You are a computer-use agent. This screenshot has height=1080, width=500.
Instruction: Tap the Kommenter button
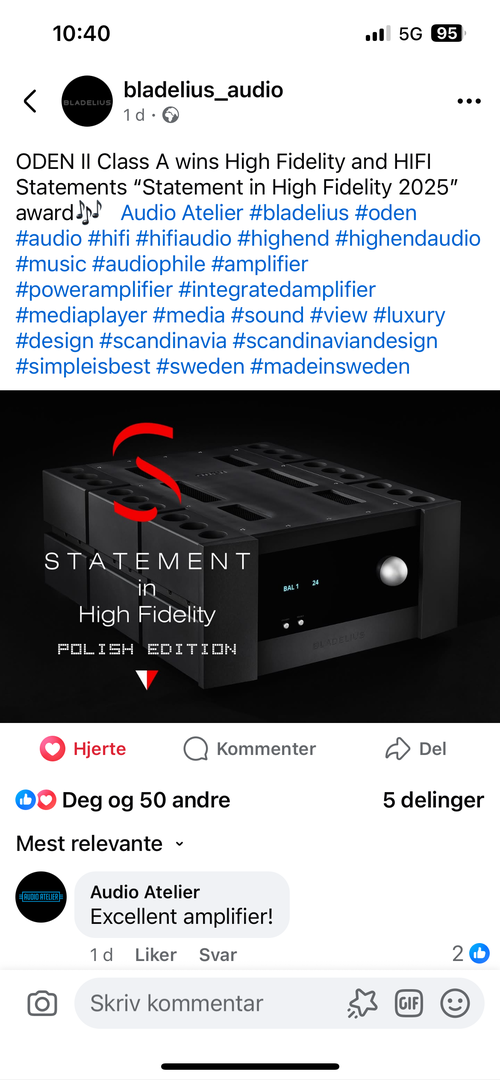click(x=249, y=749)
